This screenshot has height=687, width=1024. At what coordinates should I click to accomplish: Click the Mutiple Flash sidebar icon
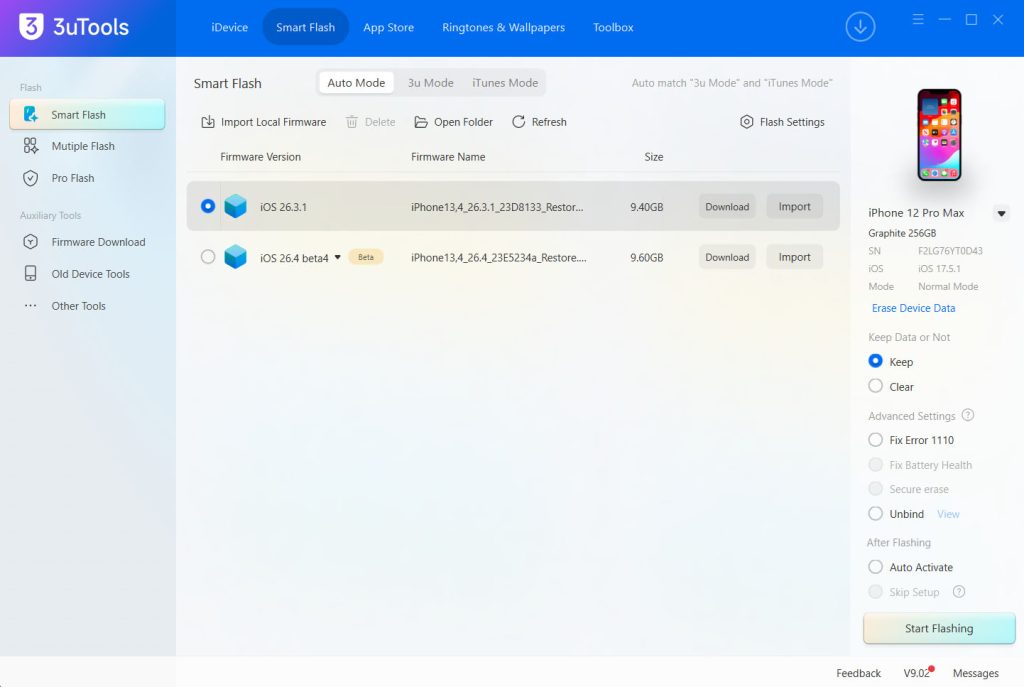click(x=31, y=146)
